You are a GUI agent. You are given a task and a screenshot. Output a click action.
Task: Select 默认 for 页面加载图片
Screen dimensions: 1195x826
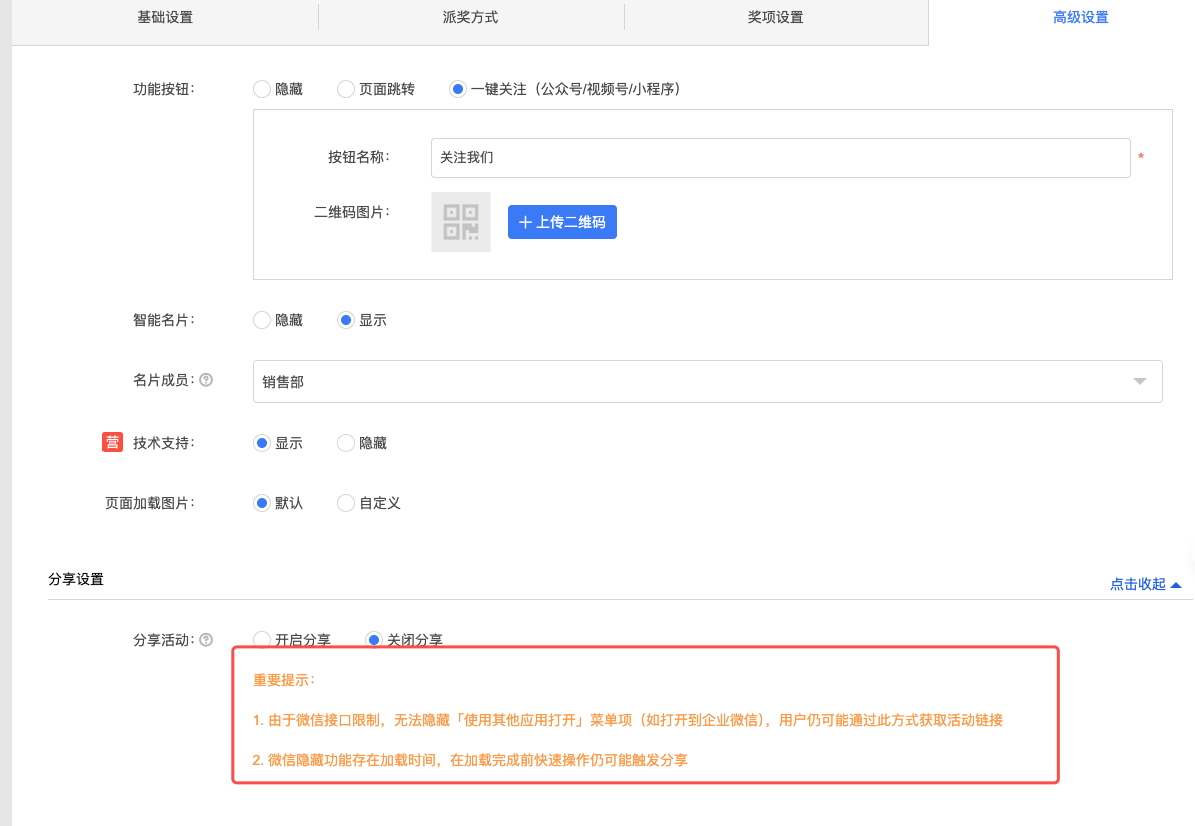pyautogui.click(x=262, y=503)
